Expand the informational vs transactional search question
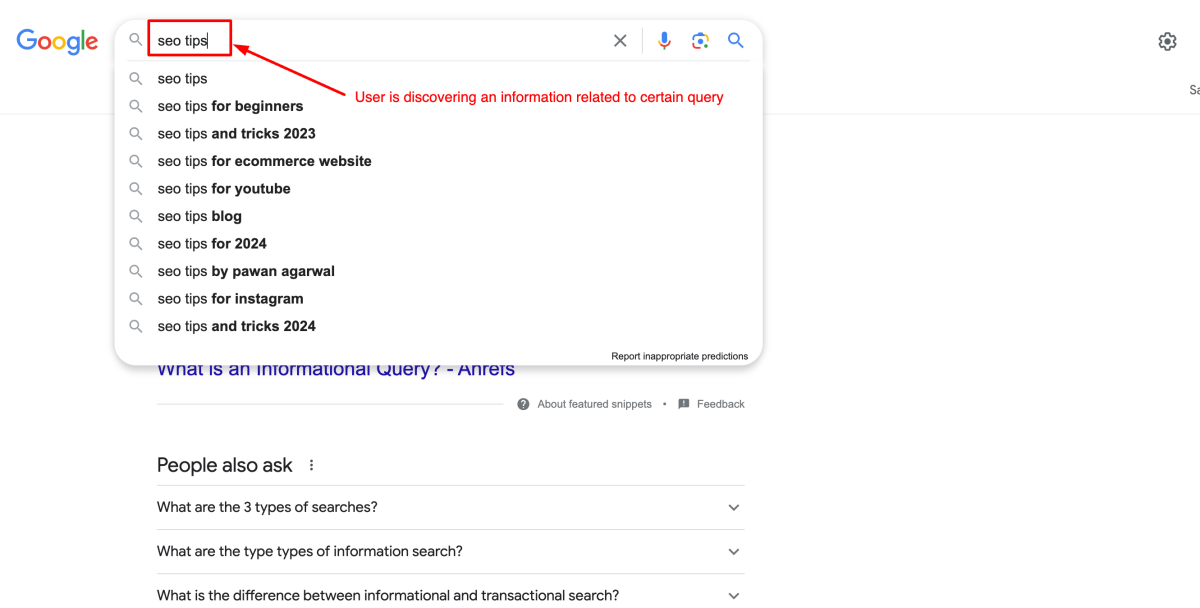This screenshot has height=608, width=1200. [x=733, y=596]
